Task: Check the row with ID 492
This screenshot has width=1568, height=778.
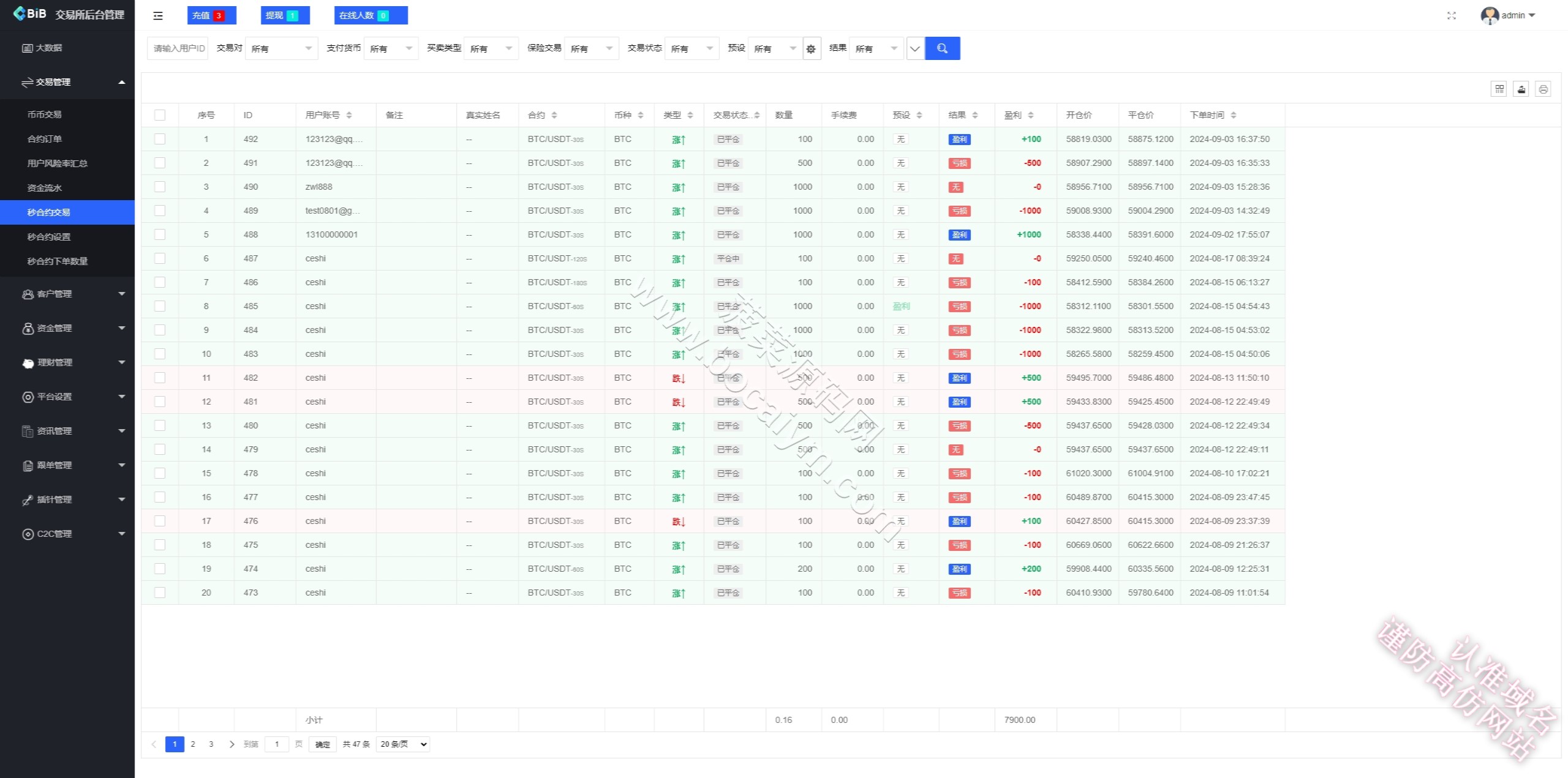Action: click(x=160, y=139)
